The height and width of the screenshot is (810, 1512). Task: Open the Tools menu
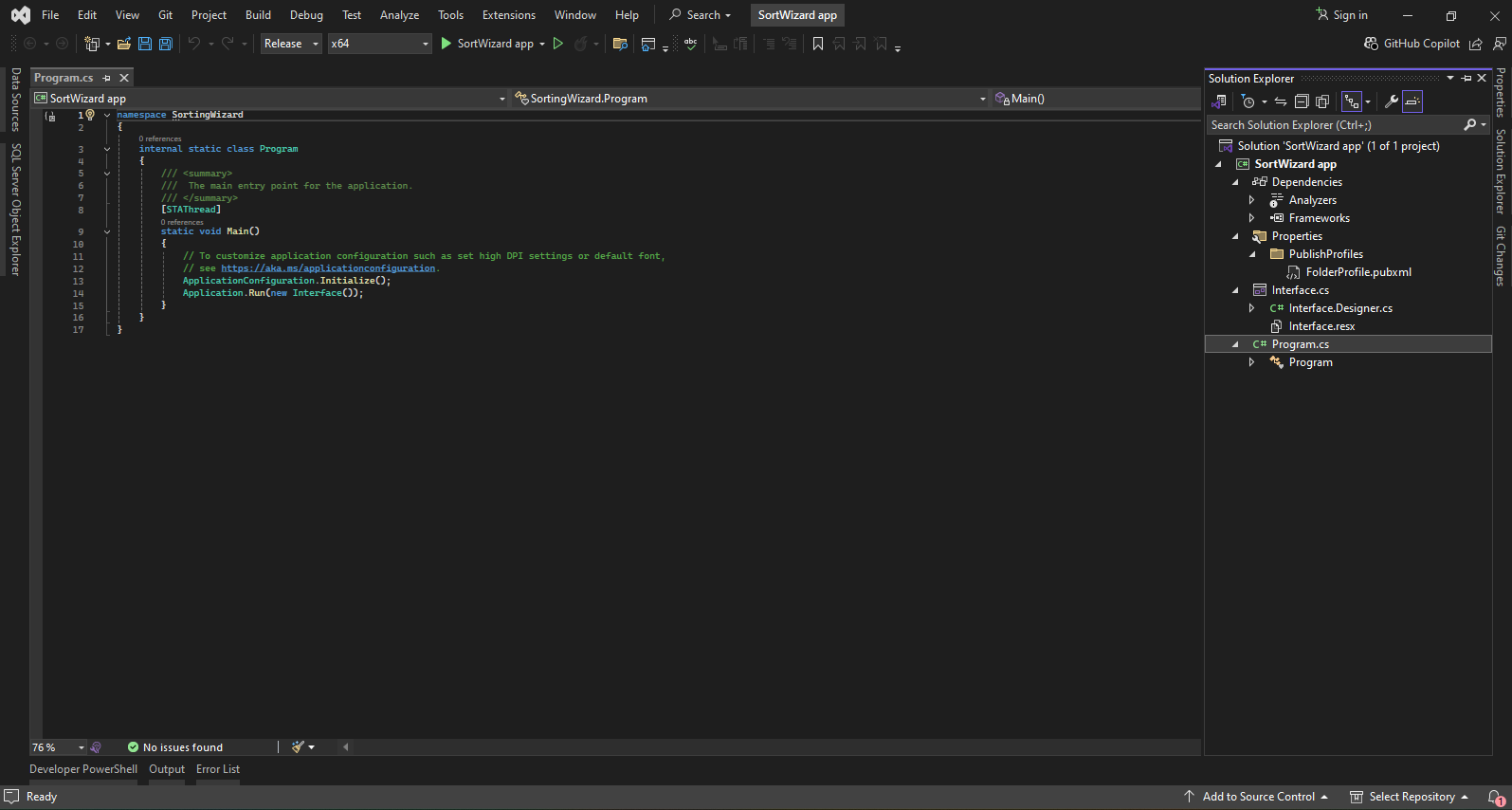tap(451, 15)
